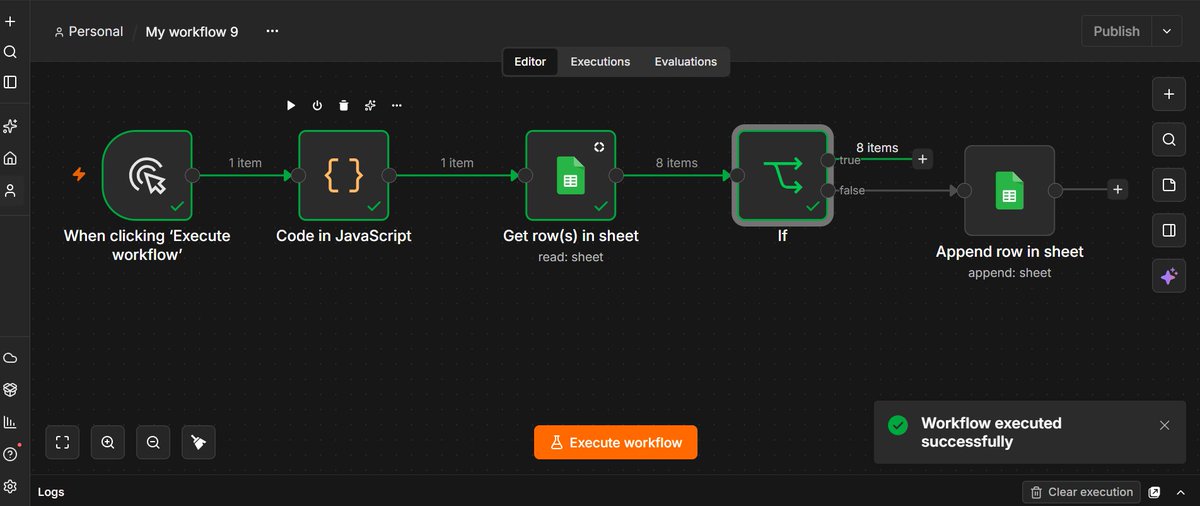Add a sticky note from right panel
Image resolution: width=1200 pixels, height=506 pixels.
click(1168, 185)
